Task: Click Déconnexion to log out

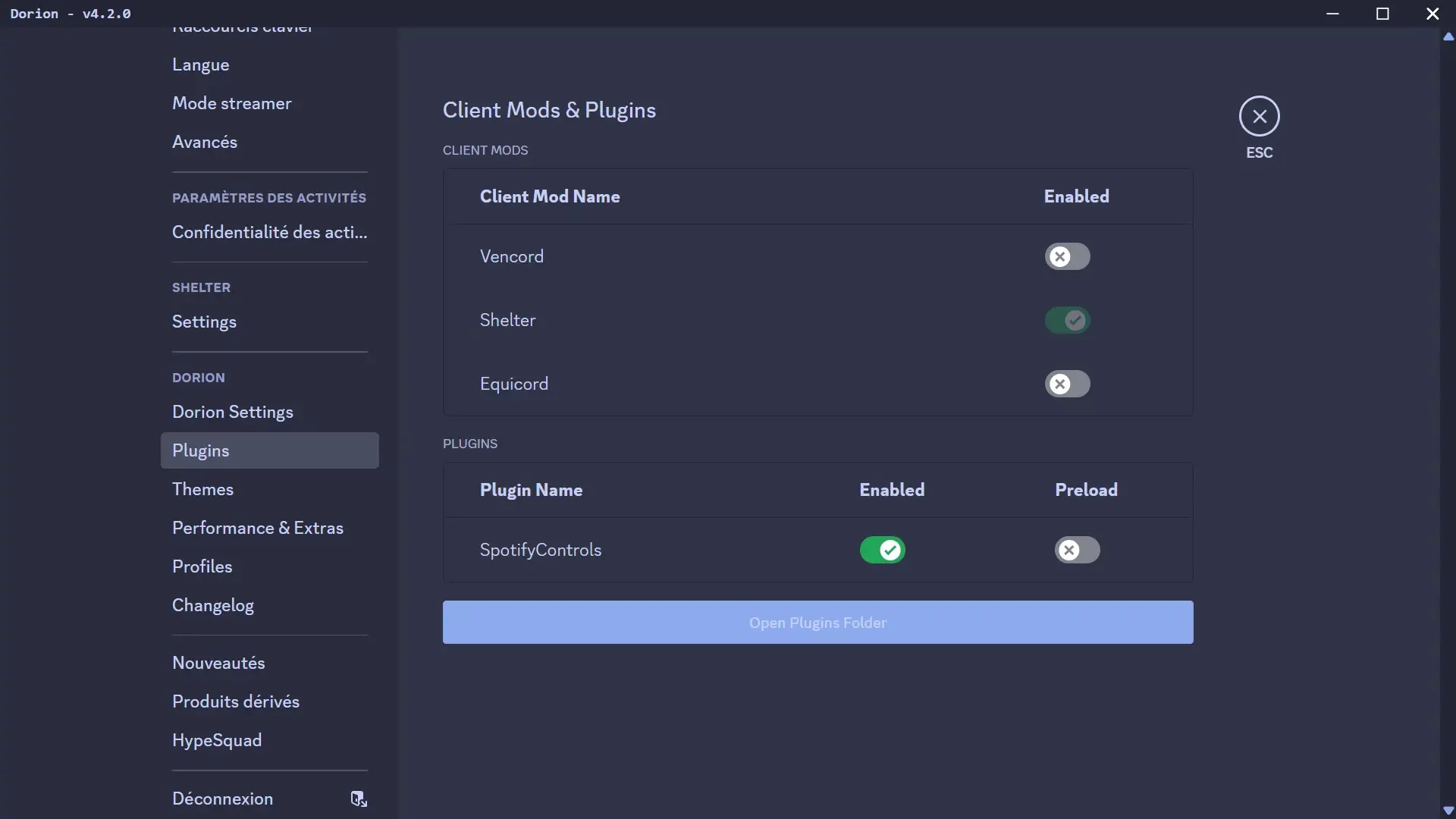Action: point(269,799)
